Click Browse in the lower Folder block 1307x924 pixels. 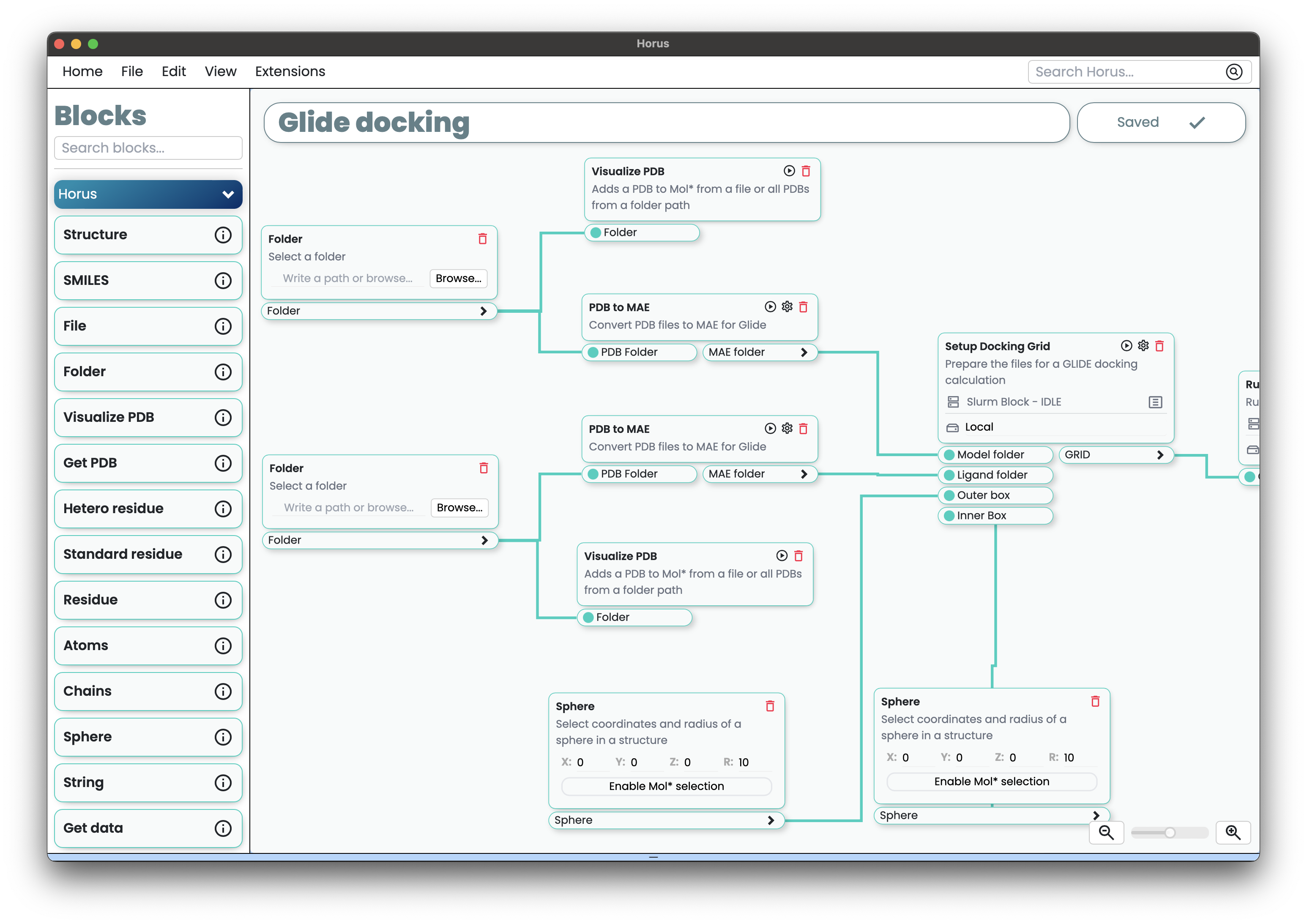[459, 508]
